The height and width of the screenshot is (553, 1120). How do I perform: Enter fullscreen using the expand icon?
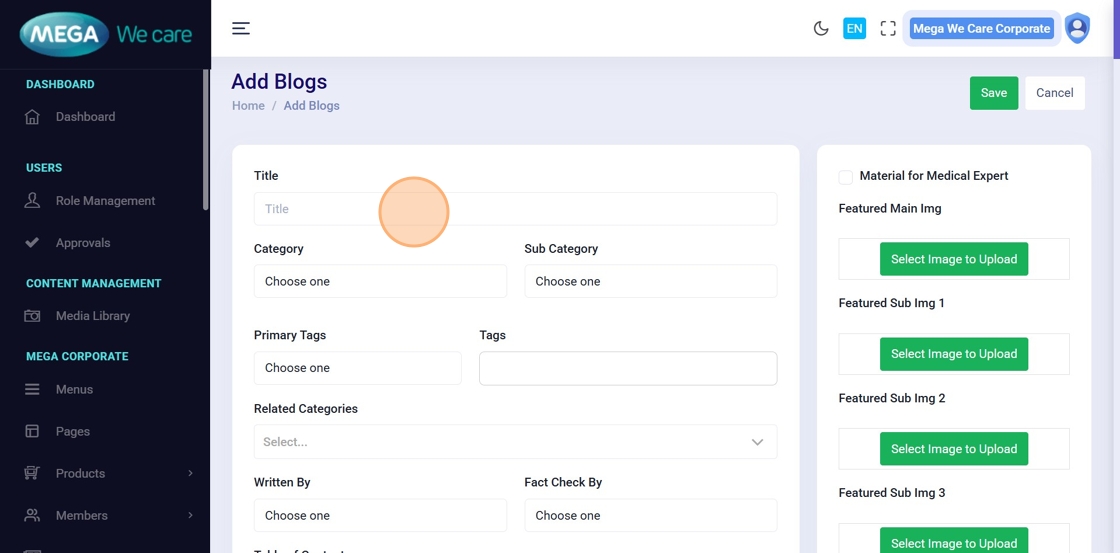[888, 28]
